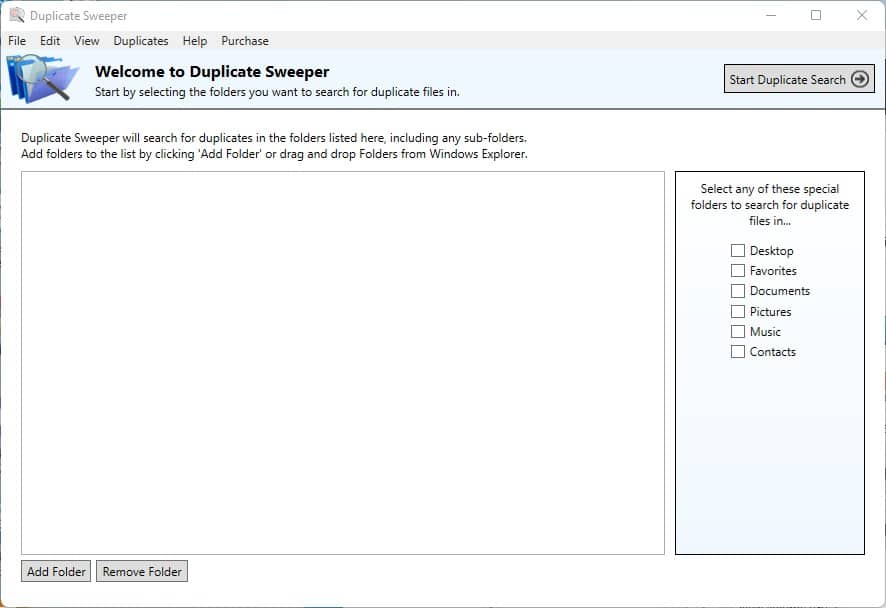Click the arrow icon on Start Duplicate Search
Screen dimensions: 886x608
[x=860, y=79]
